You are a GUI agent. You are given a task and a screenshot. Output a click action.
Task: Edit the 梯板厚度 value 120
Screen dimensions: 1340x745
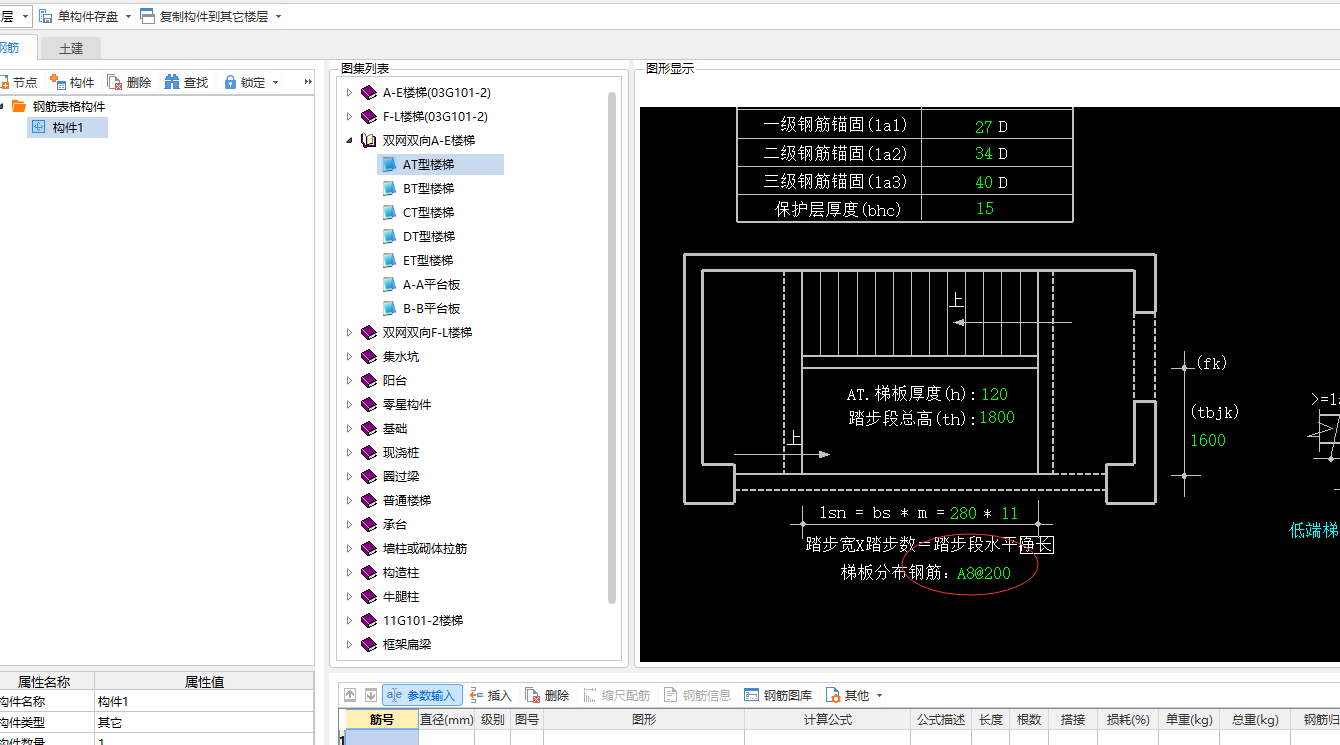(994, 394)
